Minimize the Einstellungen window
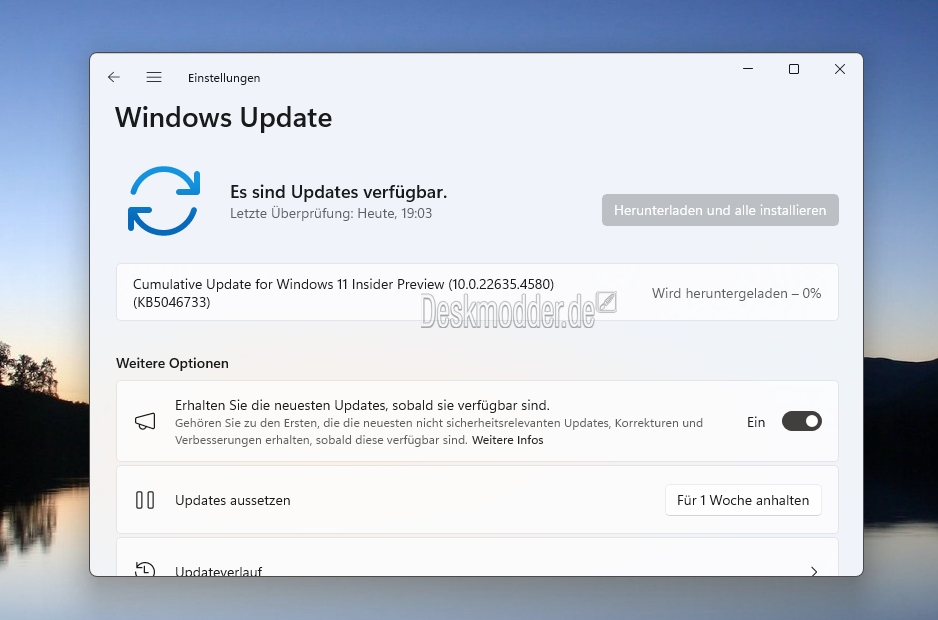The width and height of the screenshot is (938, 620). click(x=748, y=69)
